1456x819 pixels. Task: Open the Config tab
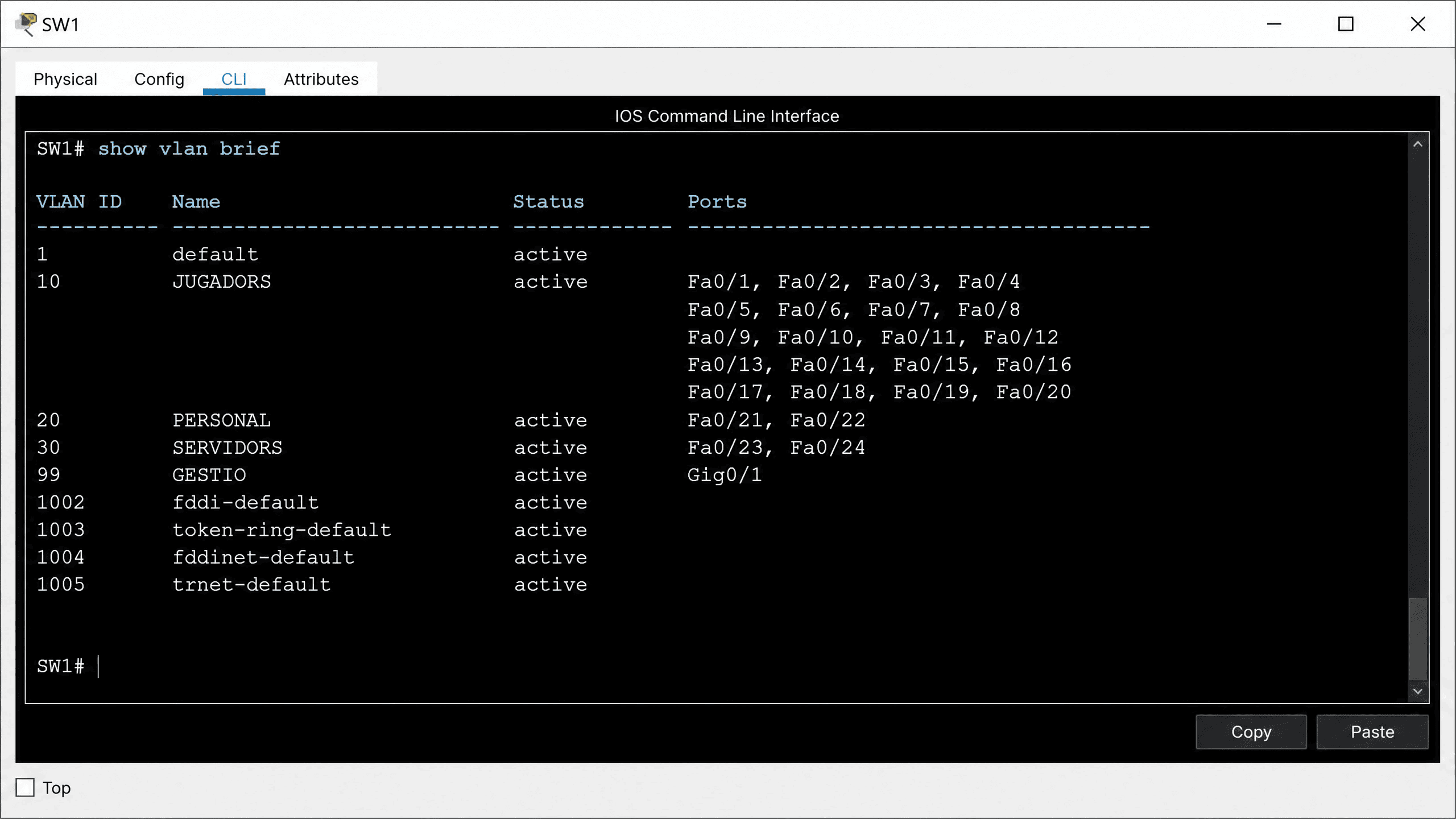click(x=159, y=79)
